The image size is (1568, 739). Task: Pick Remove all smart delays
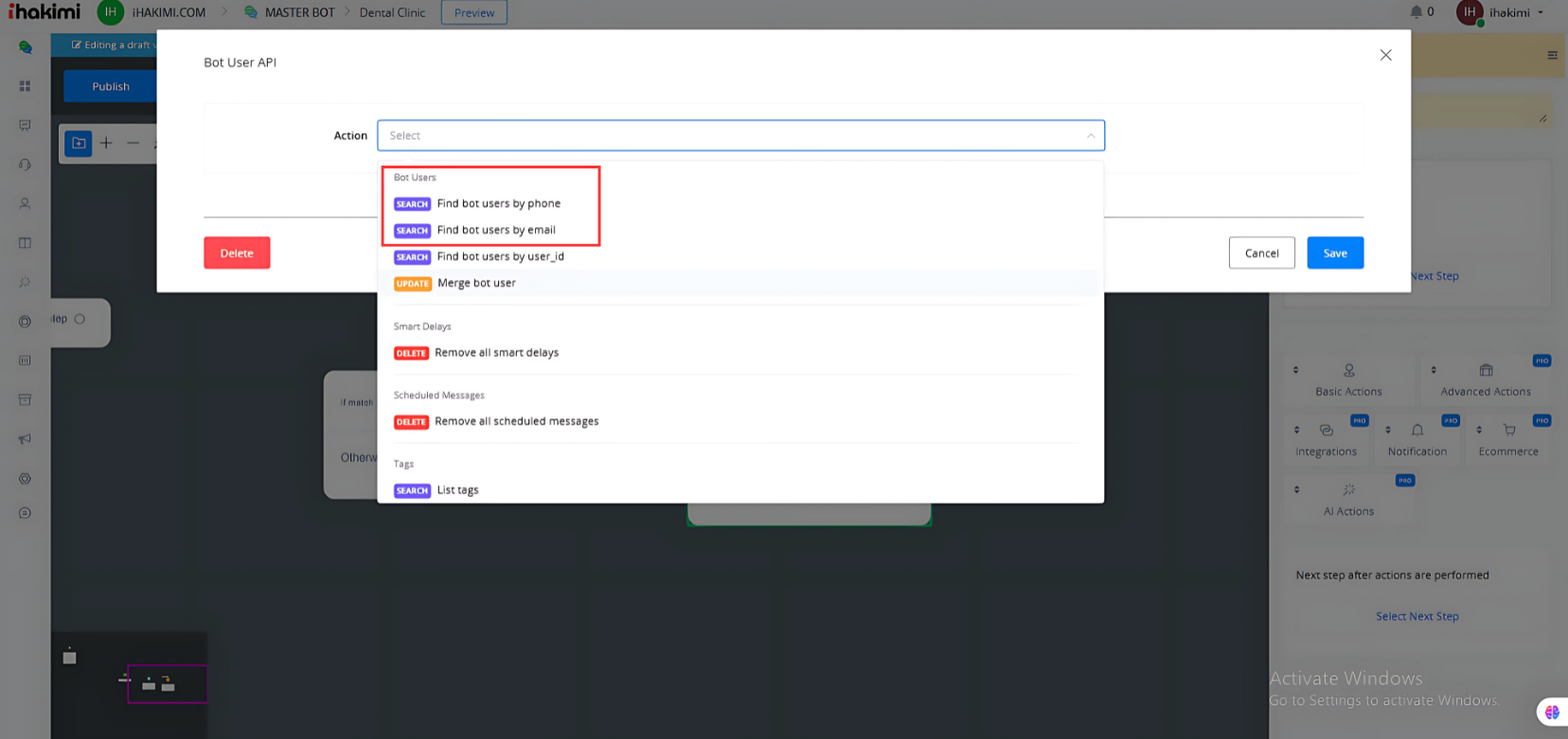(x=496, y=353)
